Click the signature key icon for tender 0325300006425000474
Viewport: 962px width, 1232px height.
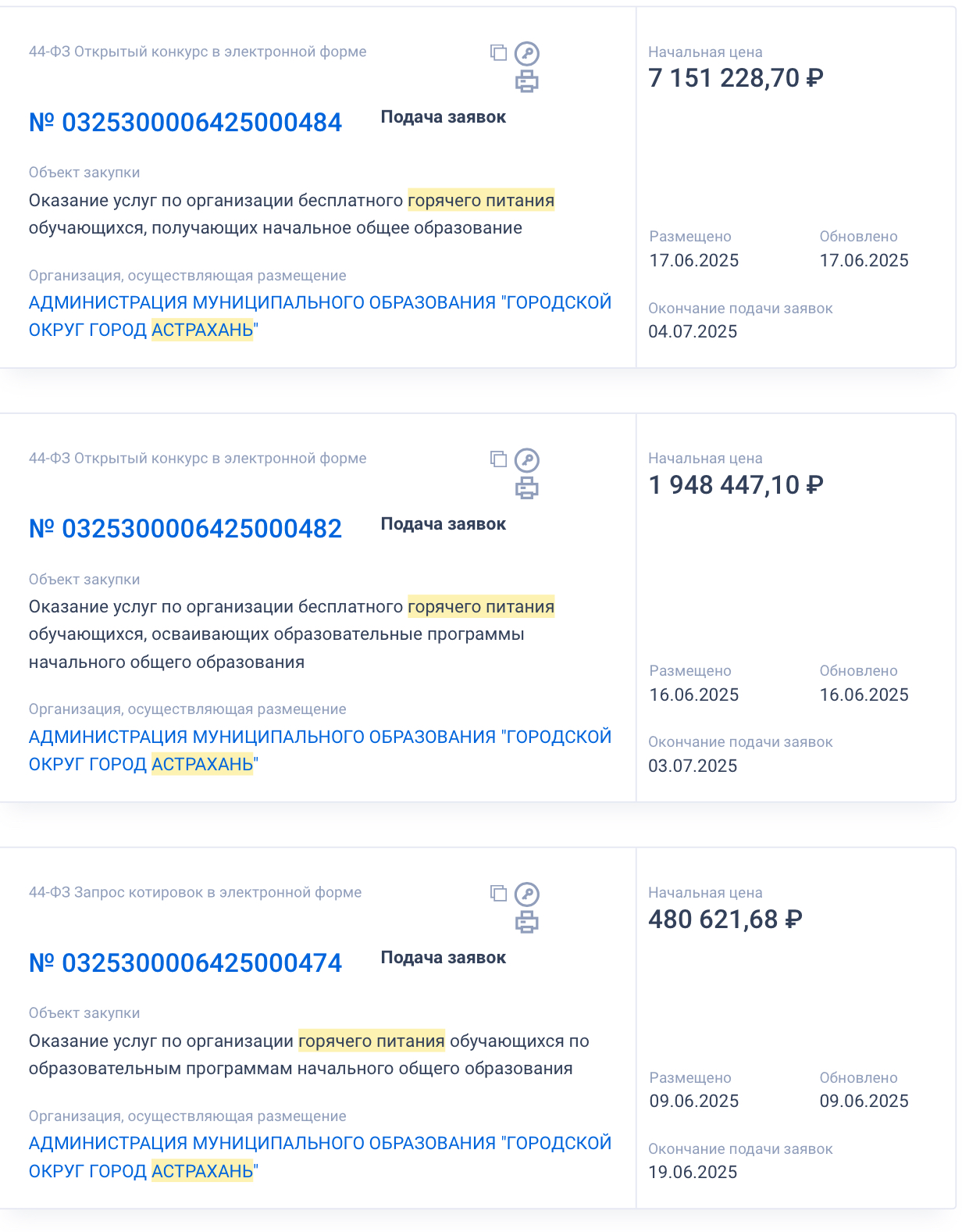[527, 895]
